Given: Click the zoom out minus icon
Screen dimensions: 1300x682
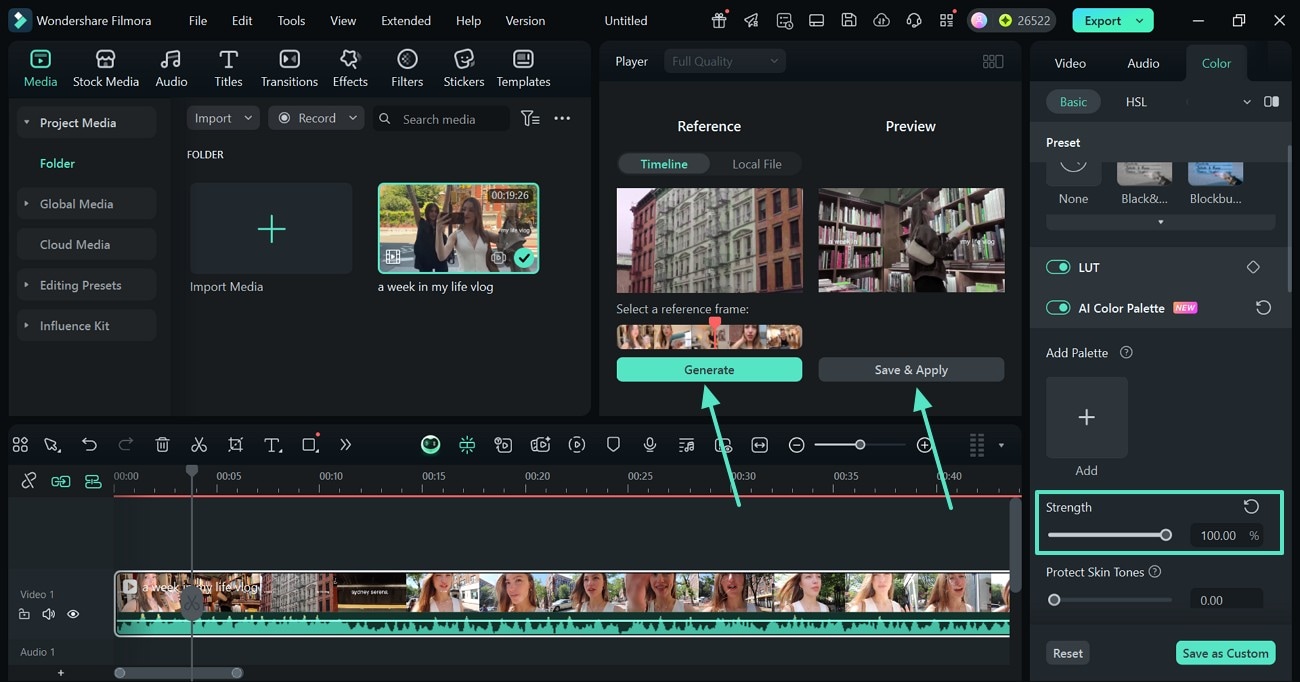Looking at the screenshot, I should (x=796, y=445).
